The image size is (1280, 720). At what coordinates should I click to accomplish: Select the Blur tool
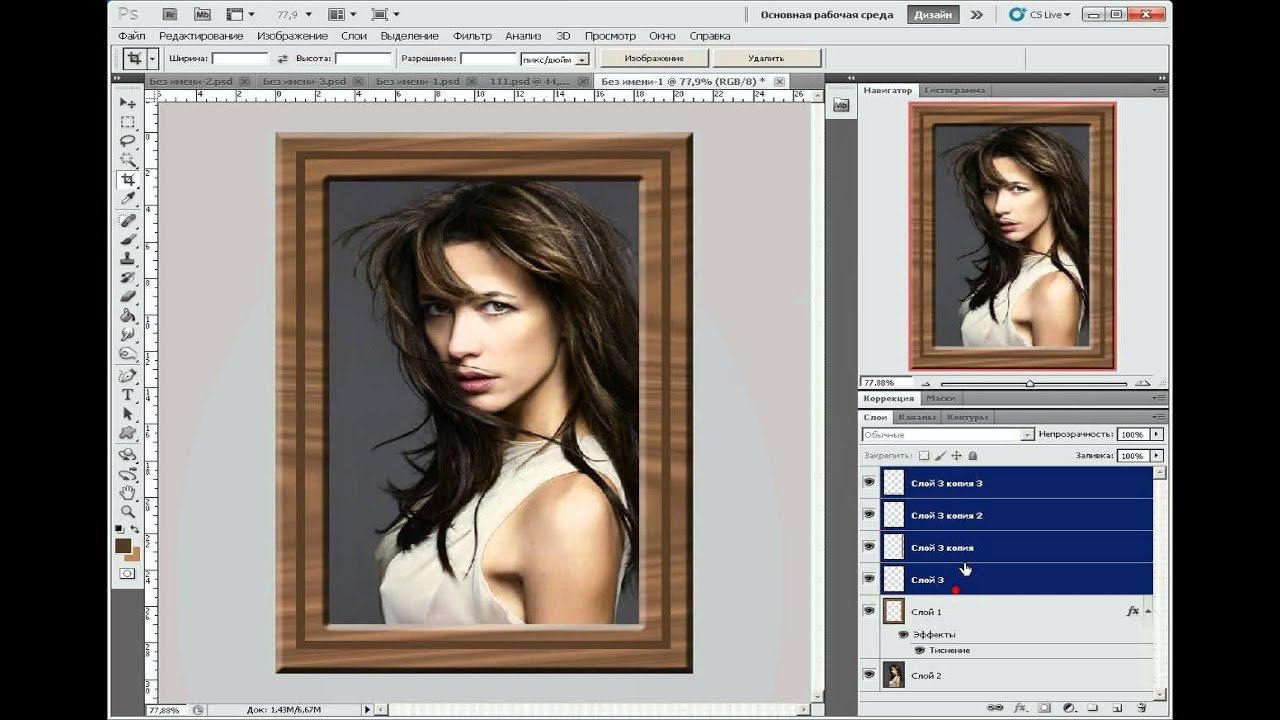click(128, 335)
